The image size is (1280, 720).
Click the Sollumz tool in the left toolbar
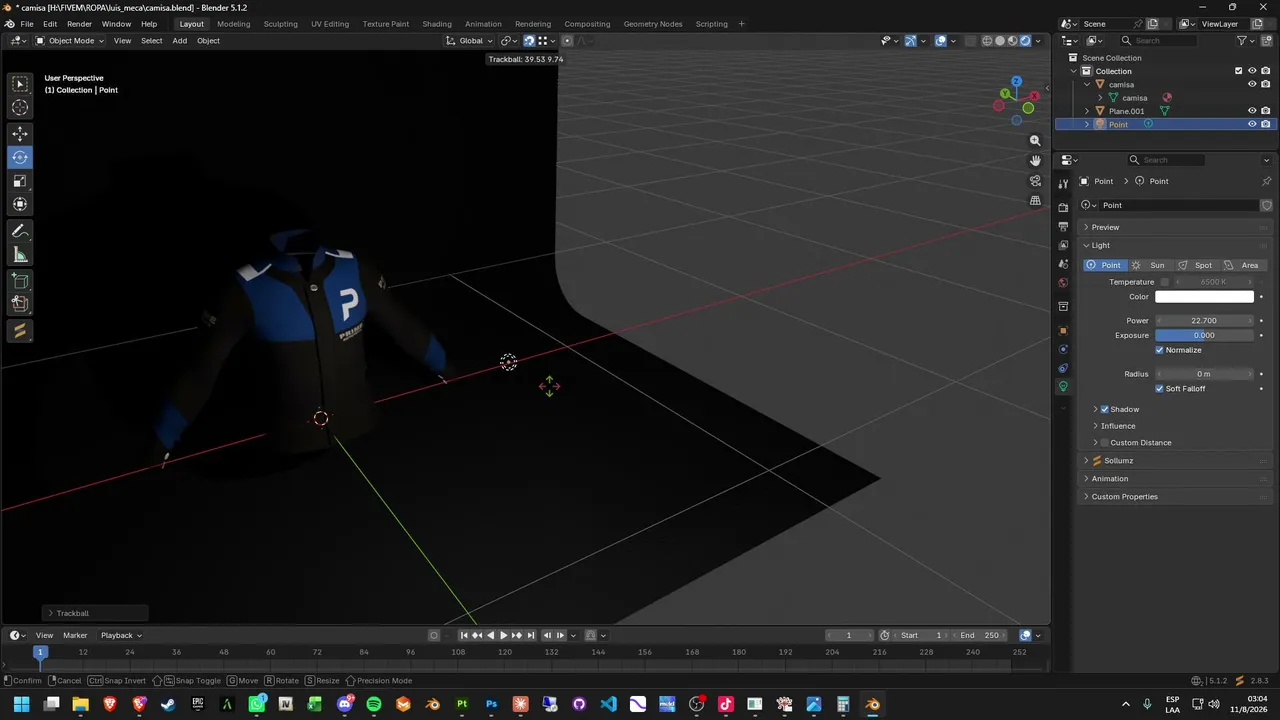pos(20,331)
